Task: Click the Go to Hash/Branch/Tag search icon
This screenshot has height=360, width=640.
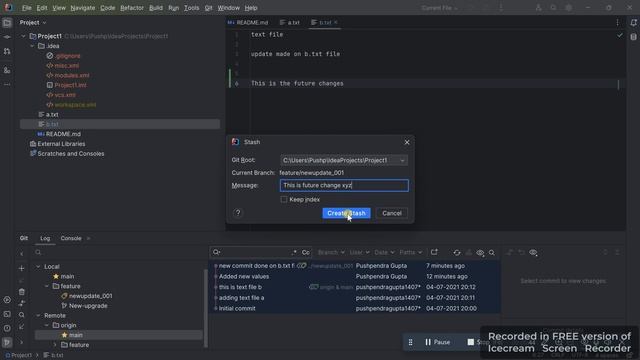Action: click(x=492, y=253)
